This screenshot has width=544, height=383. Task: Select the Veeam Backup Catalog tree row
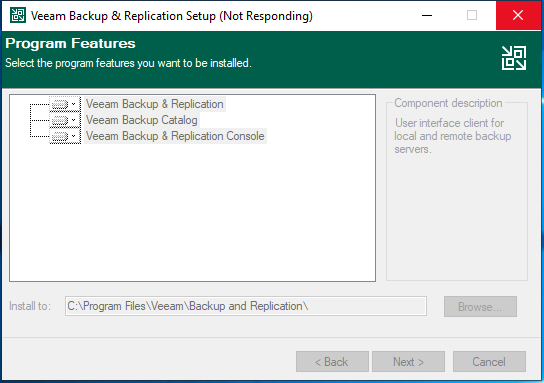[x=142, y=120]
